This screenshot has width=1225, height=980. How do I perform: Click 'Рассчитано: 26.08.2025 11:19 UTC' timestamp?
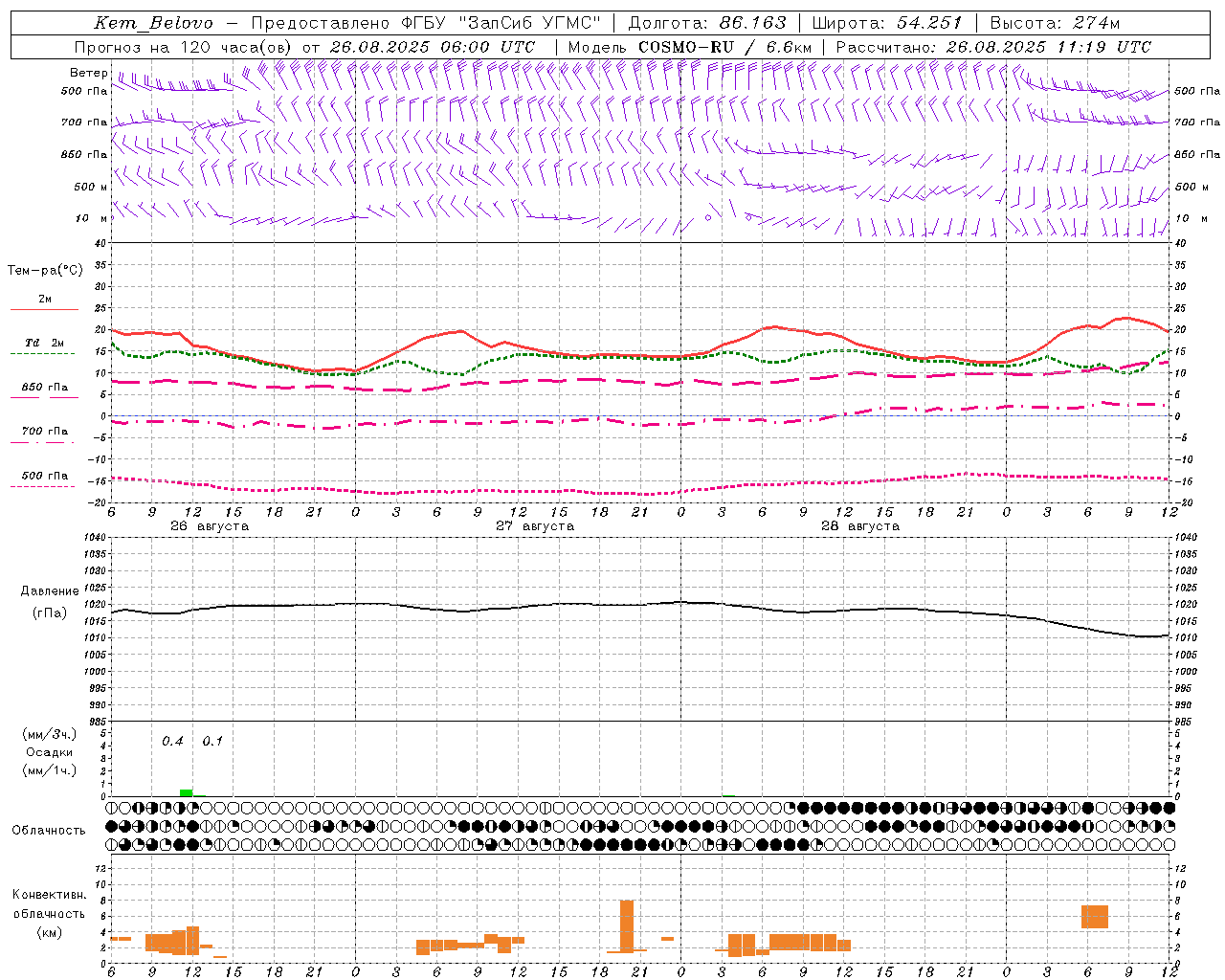point(993,47)
